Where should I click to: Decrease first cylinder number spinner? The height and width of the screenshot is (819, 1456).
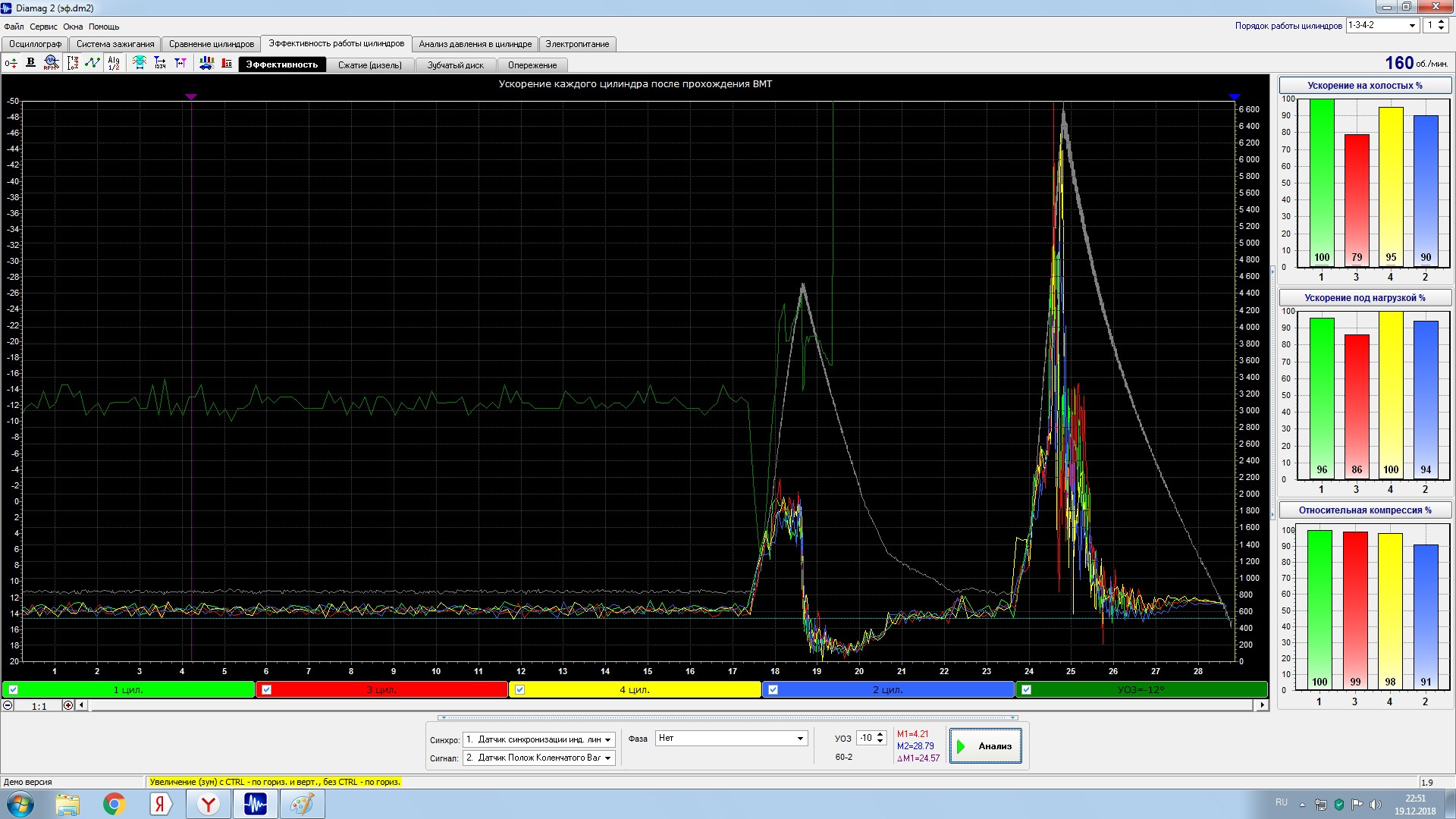(1442, 29)
